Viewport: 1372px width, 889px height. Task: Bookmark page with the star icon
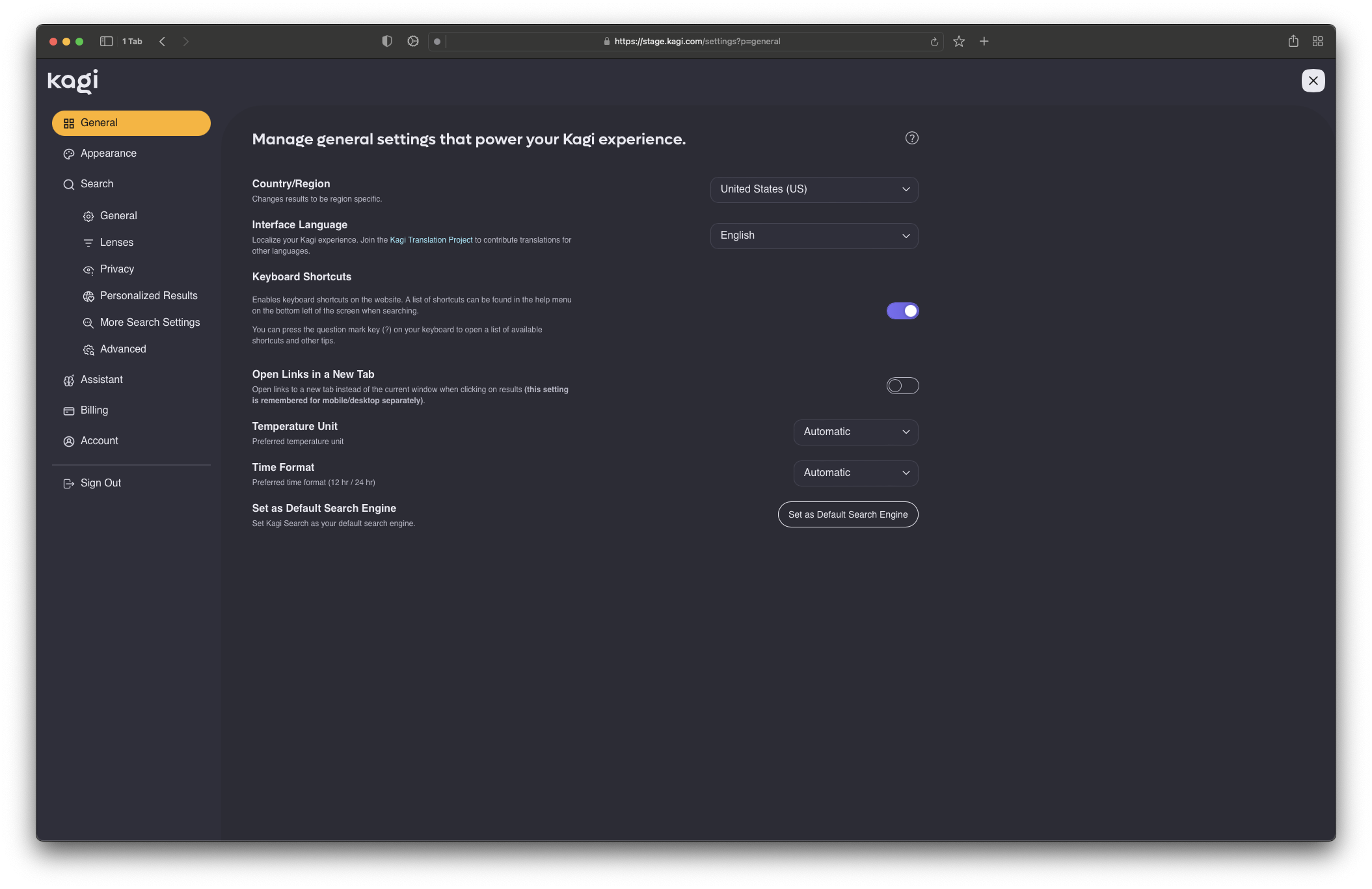[958, 42]
